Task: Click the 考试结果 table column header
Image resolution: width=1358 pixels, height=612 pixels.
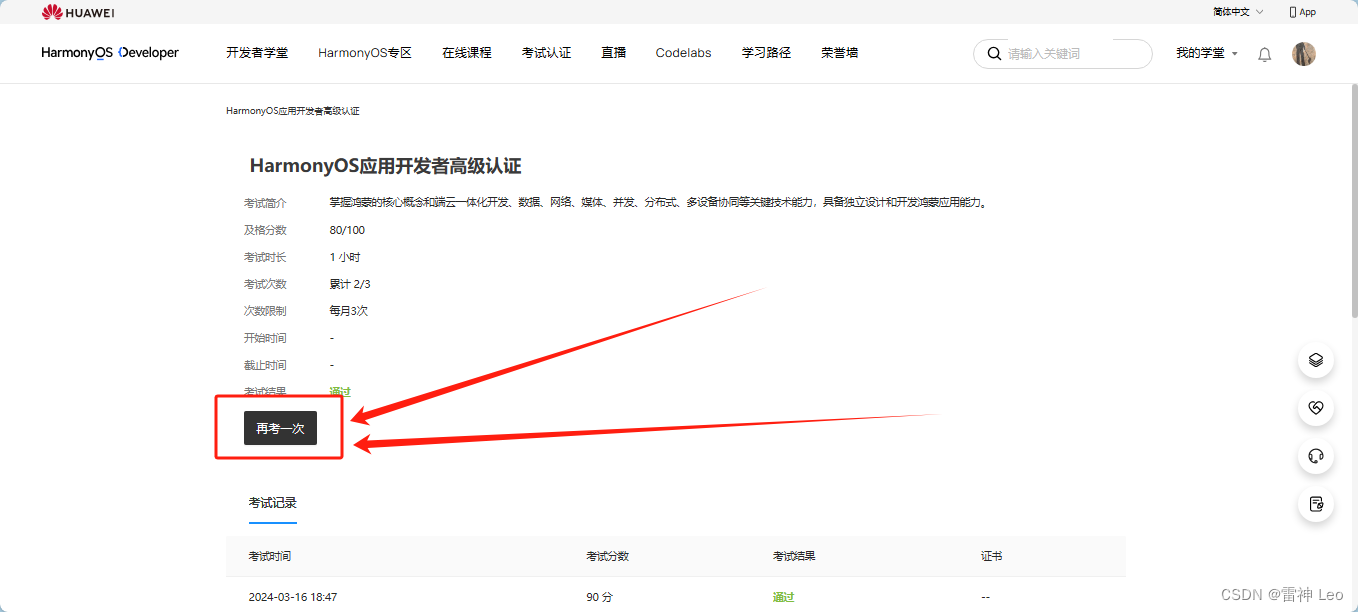Action: point(794,556)
